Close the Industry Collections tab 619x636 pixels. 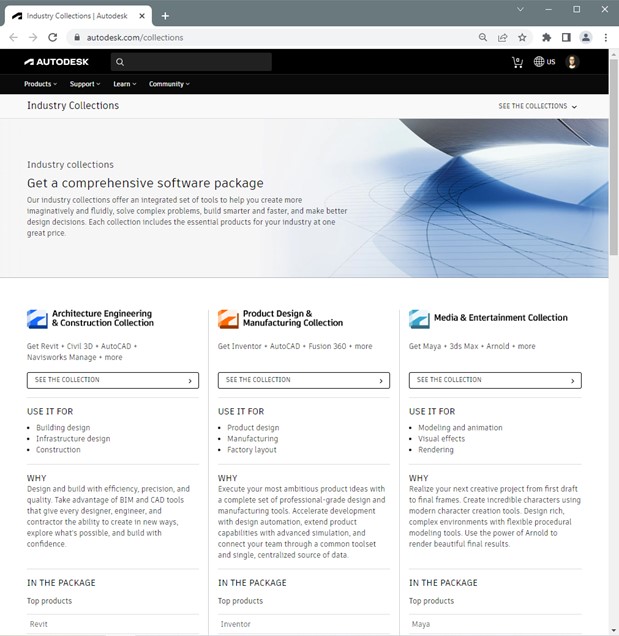(x=142, y=16)
